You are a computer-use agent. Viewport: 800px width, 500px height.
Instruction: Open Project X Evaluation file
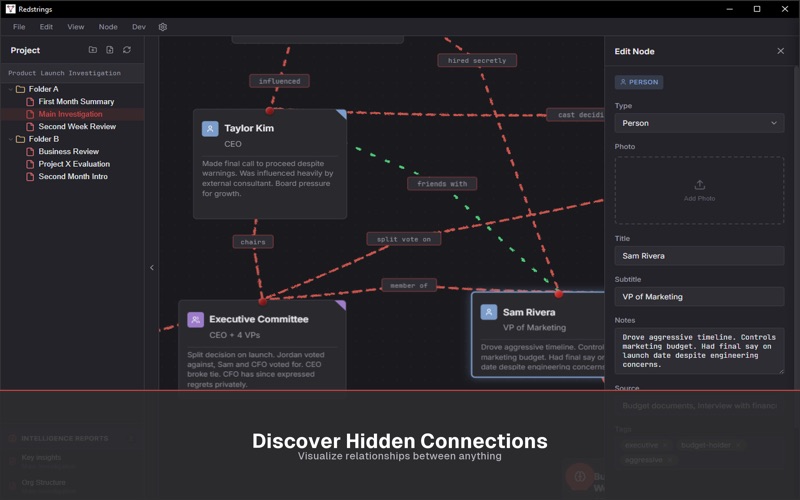[74, 164]
